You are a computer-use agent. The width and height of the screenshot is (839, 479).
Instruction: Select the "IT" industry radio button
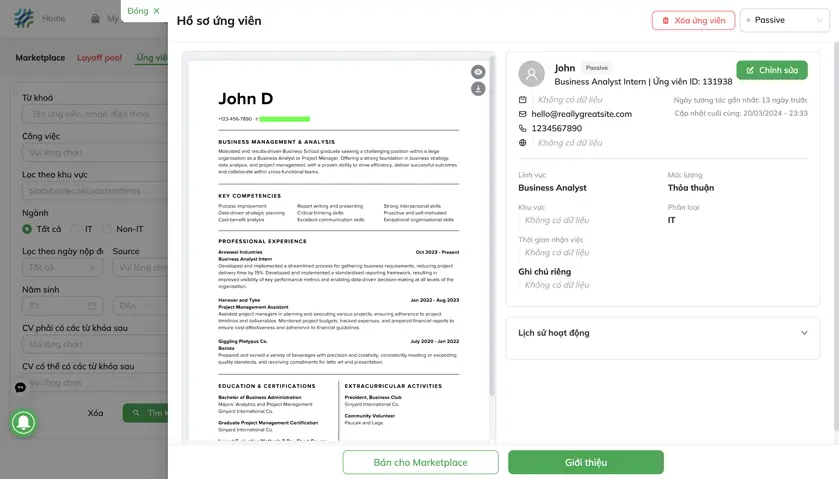(x=75, y=229)
